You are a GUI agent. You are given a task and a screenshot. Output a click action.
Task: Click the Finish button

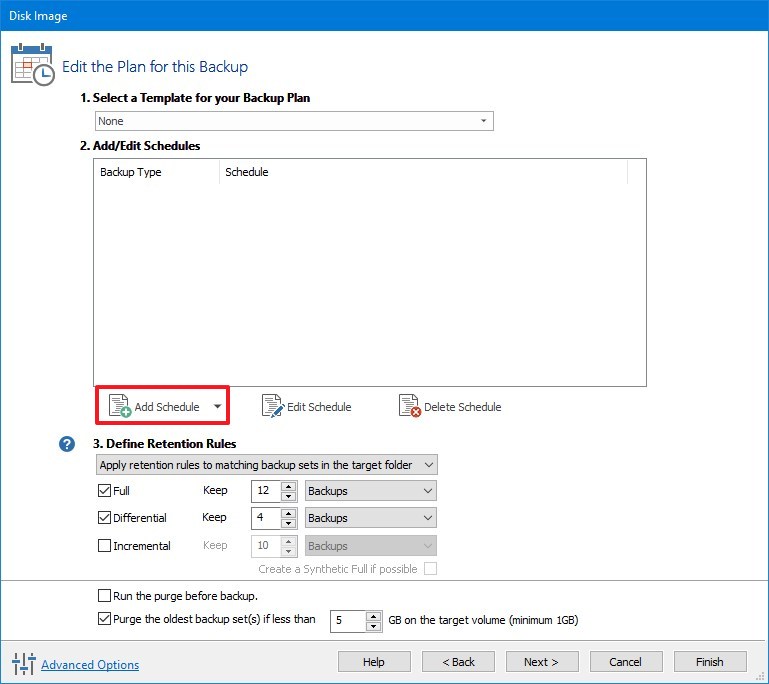tap(710, 662)
